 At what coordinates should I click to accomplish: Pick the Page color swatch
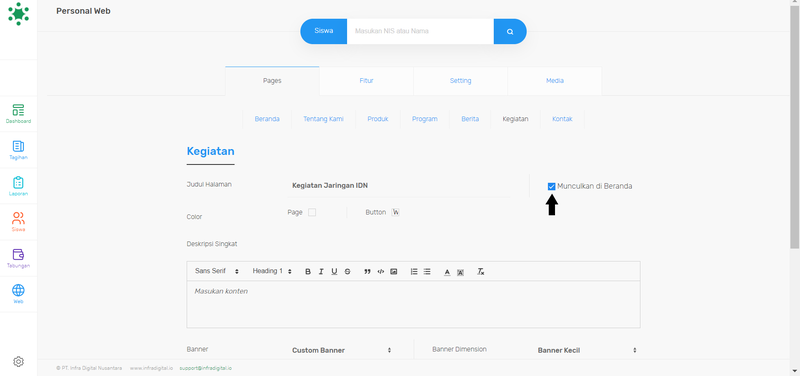tap(312, 212)
